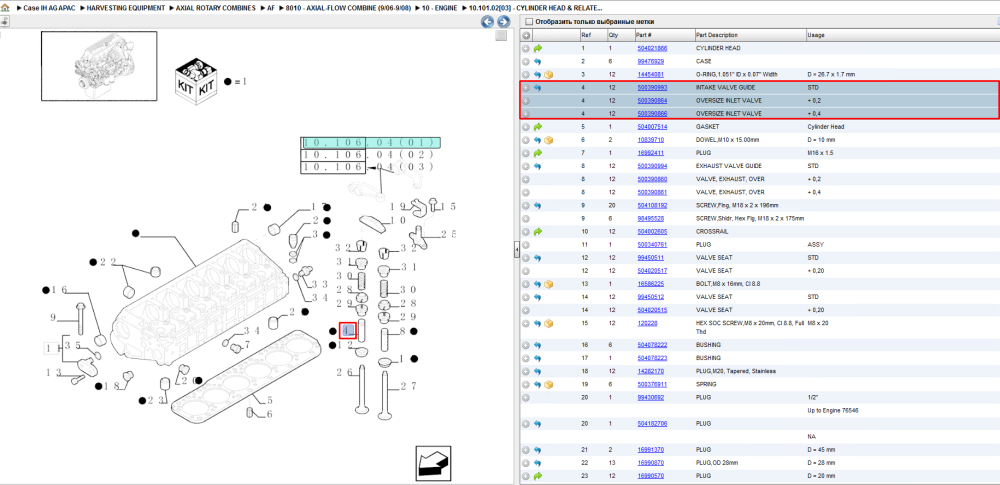This screenshot has height=485, width=1000.
Task: Sort by the Qty column header
Action: [614, 35]
